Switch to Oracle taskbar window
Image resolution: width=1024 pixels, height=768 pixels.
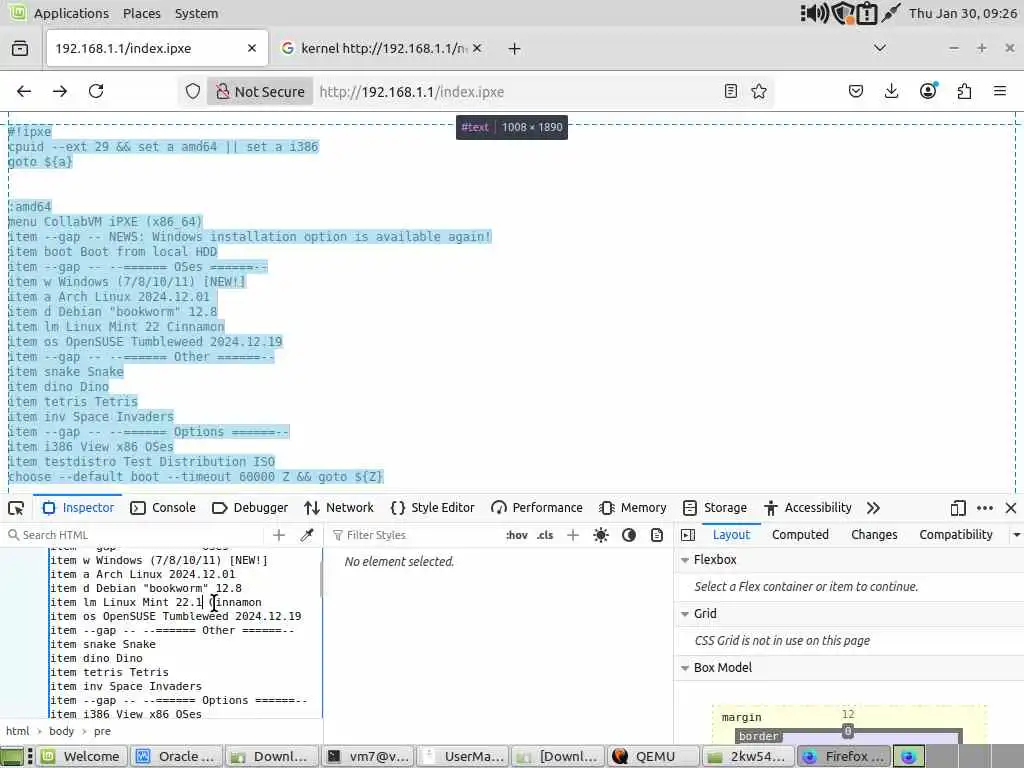pyautogui.click(x=176, y=756)
